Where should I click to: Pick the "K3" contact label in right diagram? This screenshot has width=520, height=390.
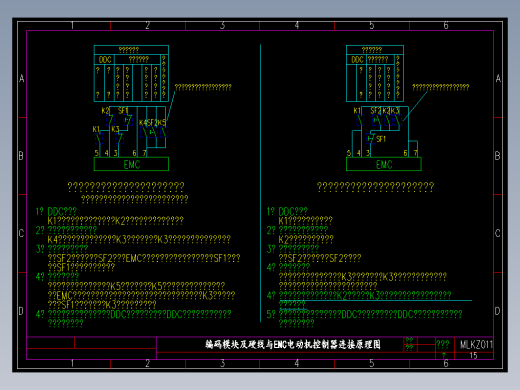click(395, 111)
